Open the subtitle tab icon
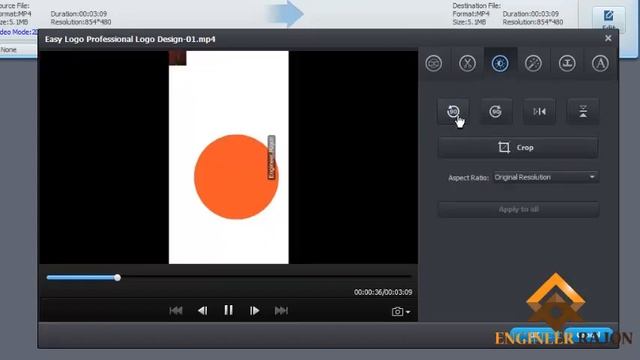 click(433, 64)
